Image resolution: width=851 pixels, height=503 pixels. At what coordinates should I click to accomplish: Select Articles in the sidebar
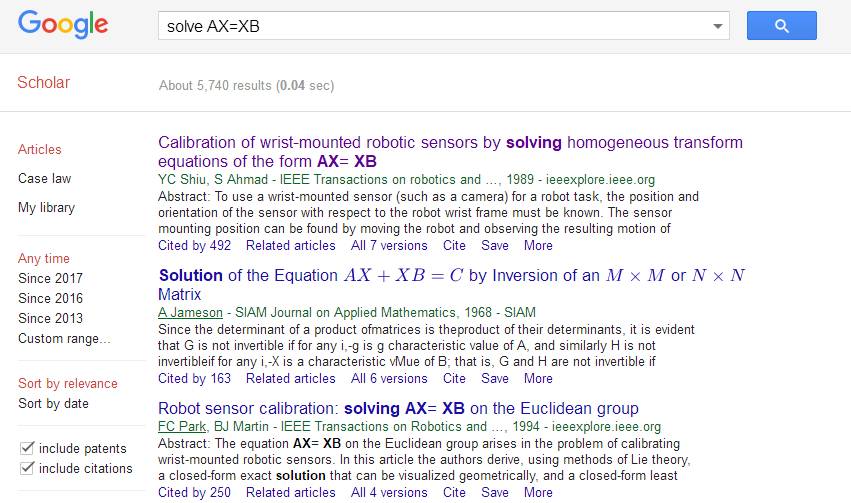point(40,149)
